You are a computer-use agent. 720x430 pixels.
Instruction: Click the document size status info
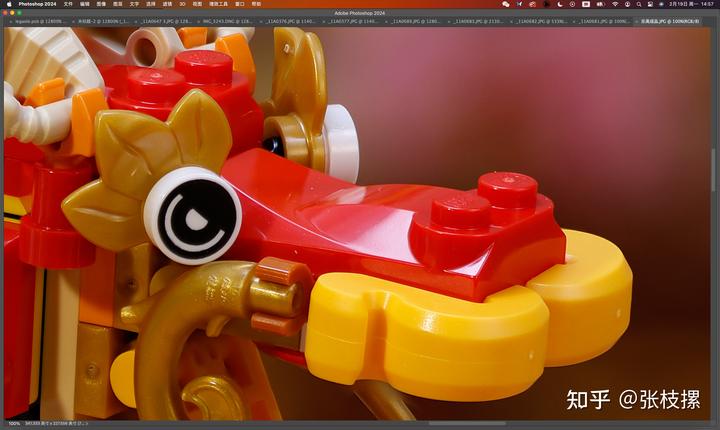(56, 424)
